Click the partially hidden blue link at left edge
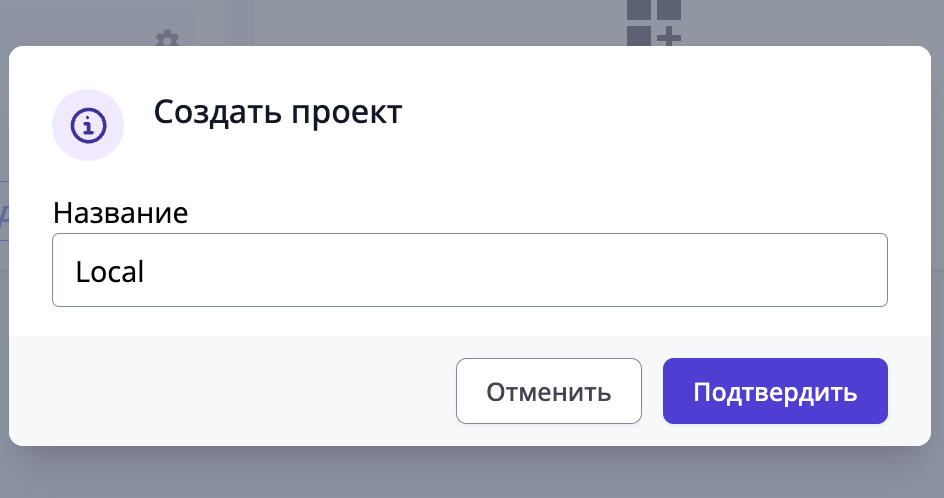Image resolution: width=944 pixels, height=498 pixels. (x=4, y=212)
